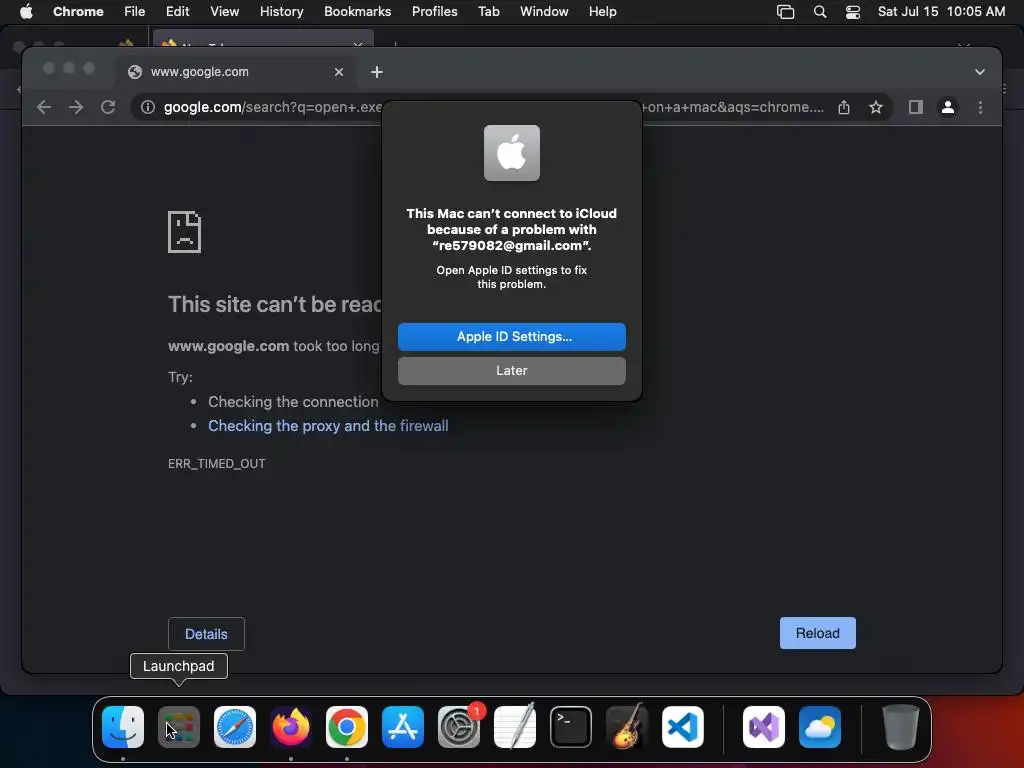Launch Terminal from the Dock

(x=571, y=726)
